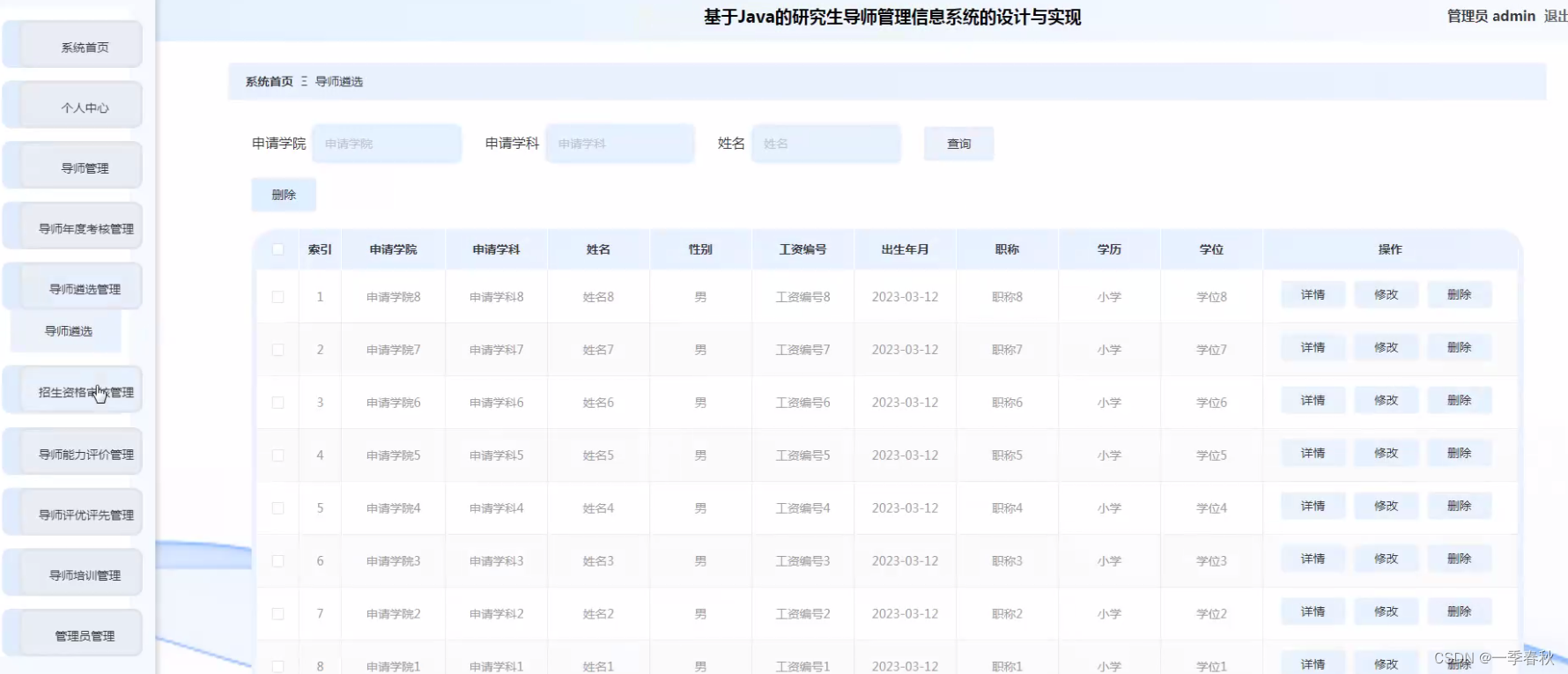Check the checkbox for row 申请学院6
Screen dimensions: 1568x674
(x=277, y=403)
